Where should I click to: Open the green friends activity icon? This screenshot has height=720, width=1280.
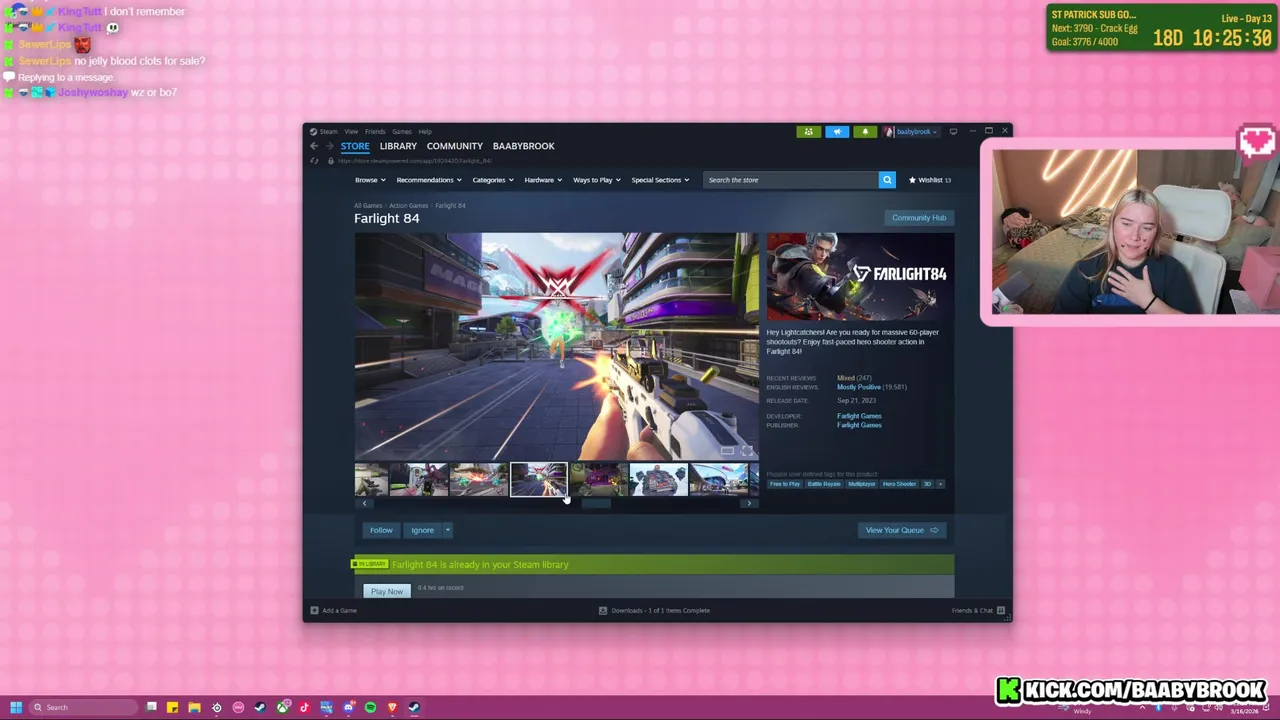point(808,131)
